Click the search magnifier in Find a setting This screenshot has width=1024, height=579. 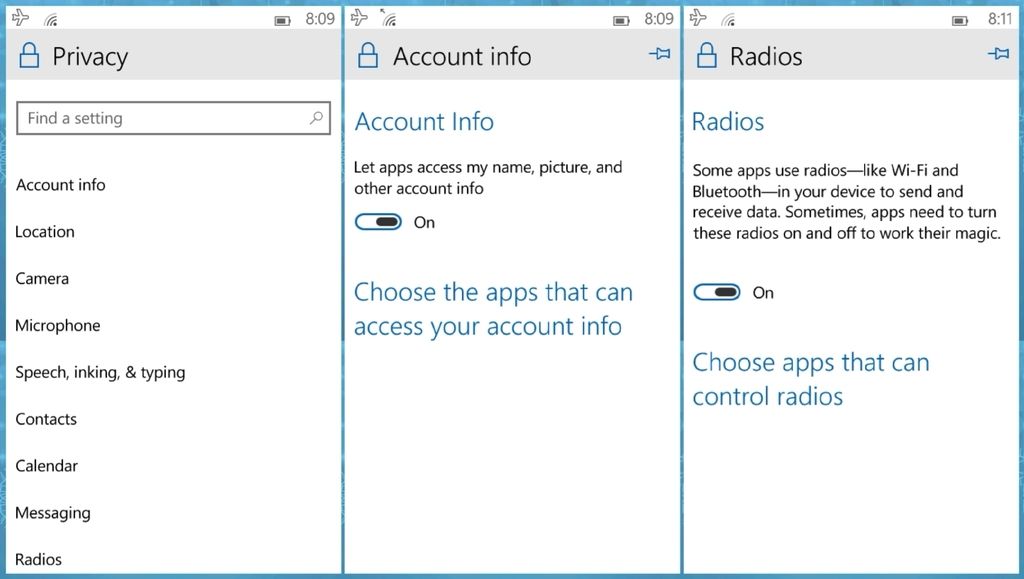[x=316, y=117]
